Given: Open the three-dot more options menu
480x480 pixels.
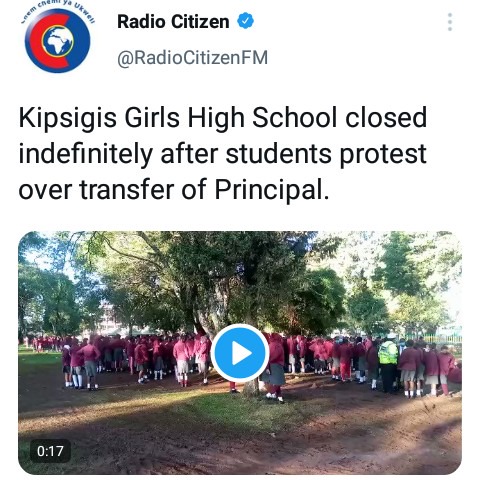Looking at the screenshot, I should 450,22.
